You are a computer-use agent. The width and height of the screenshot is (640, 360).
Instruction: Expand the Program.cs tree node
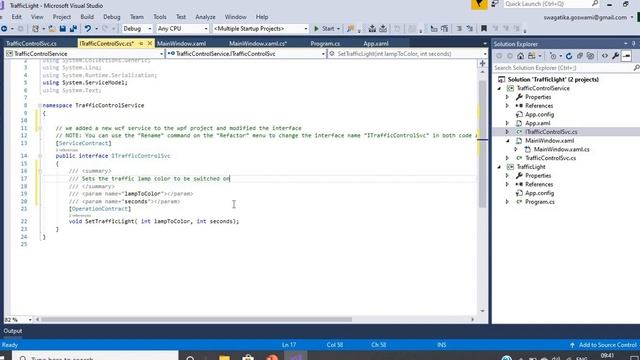click(507, 202)
